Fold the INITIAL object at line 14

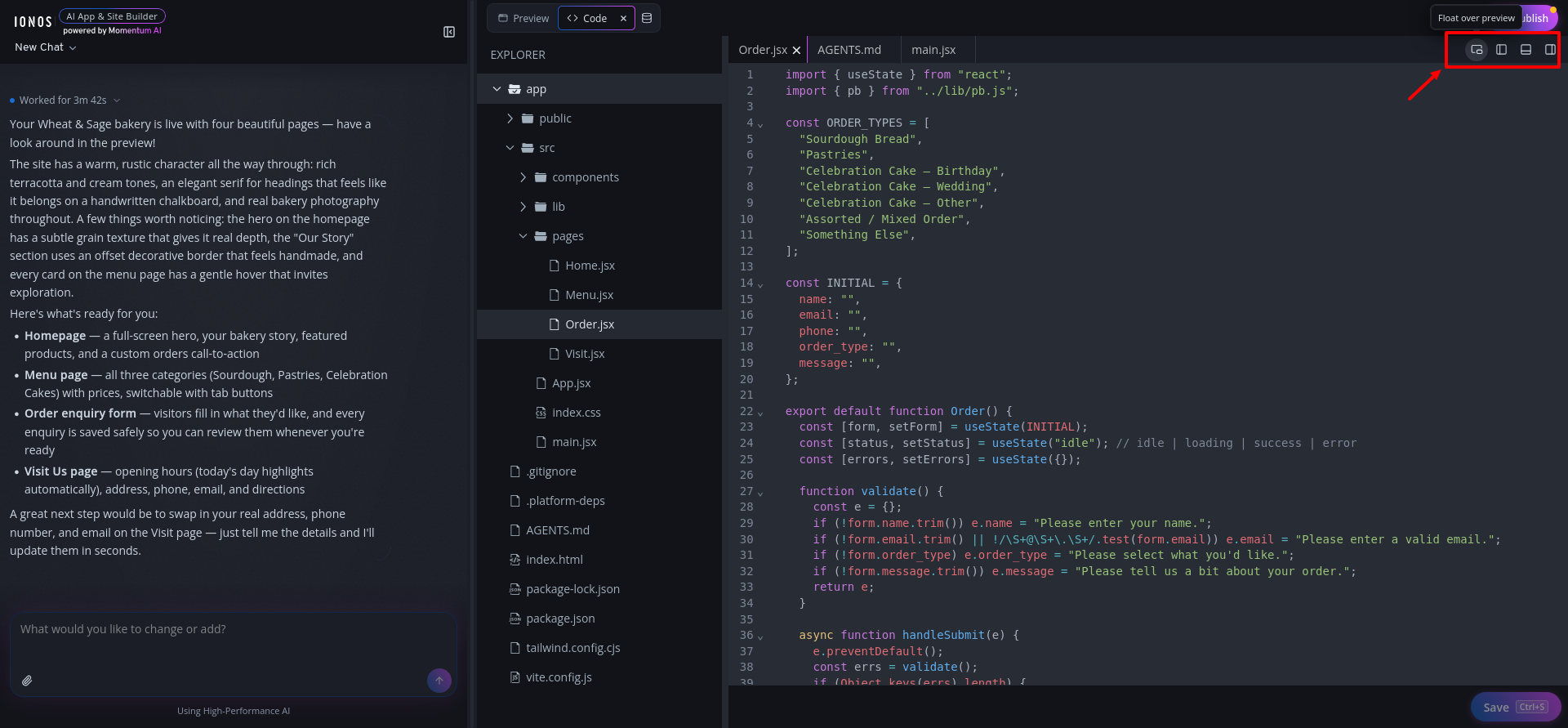coord(760,285)
